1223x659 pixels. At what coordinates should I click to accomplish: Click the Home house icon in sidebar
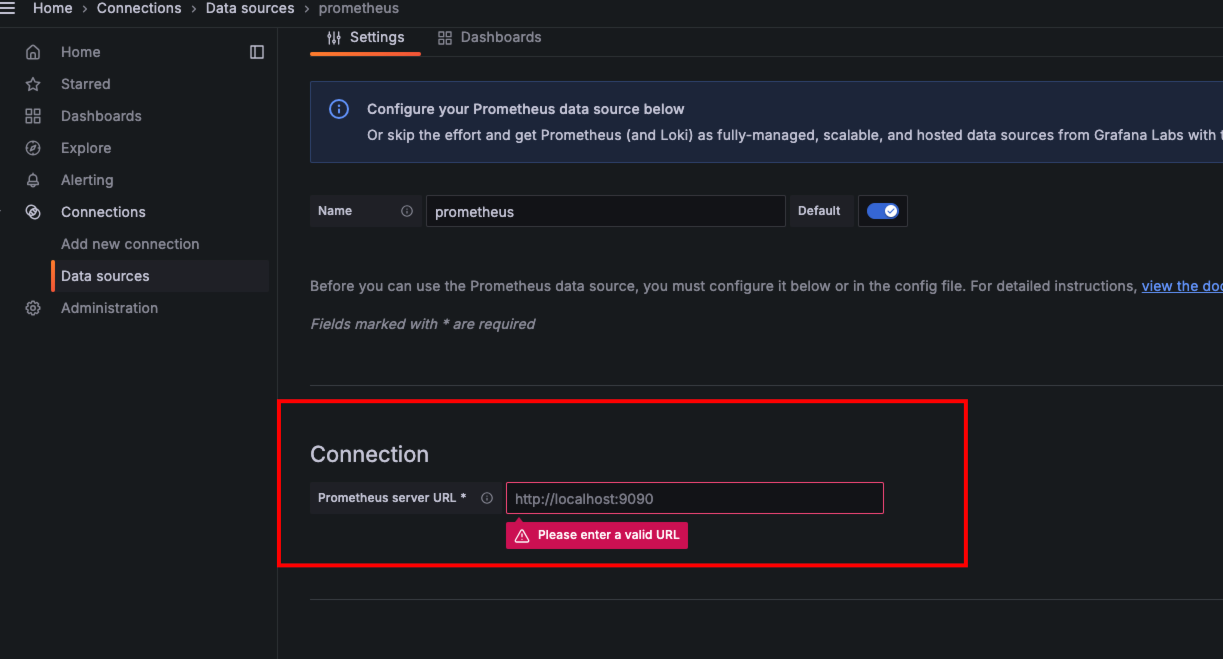tap(33, 52)
